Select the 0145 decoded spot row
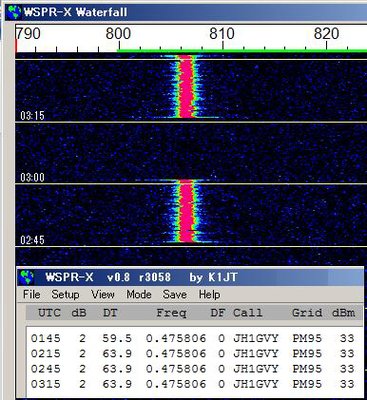The image size is (367, 400). click(x=193, y=339)
